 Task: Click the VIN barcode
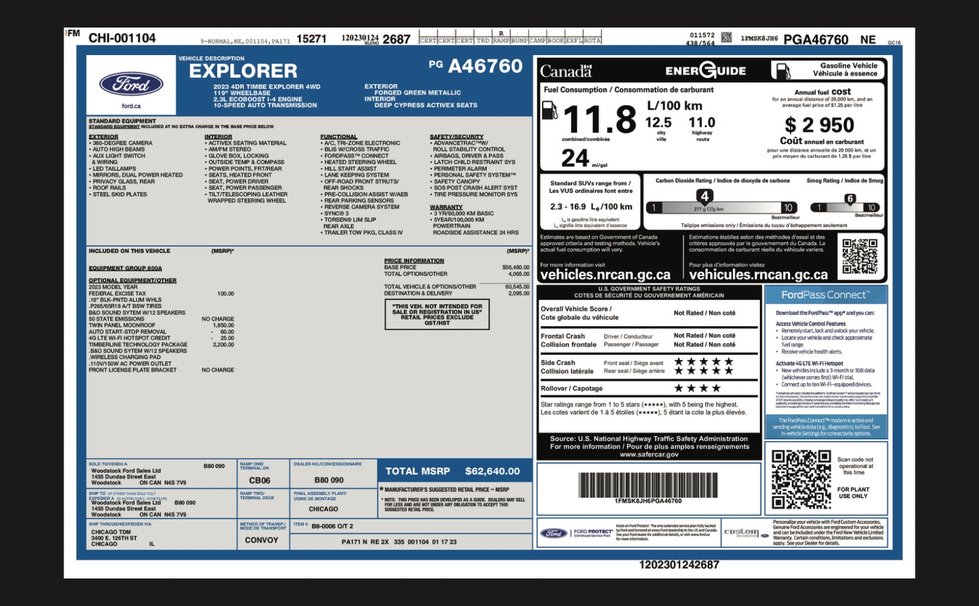[648, 485]
